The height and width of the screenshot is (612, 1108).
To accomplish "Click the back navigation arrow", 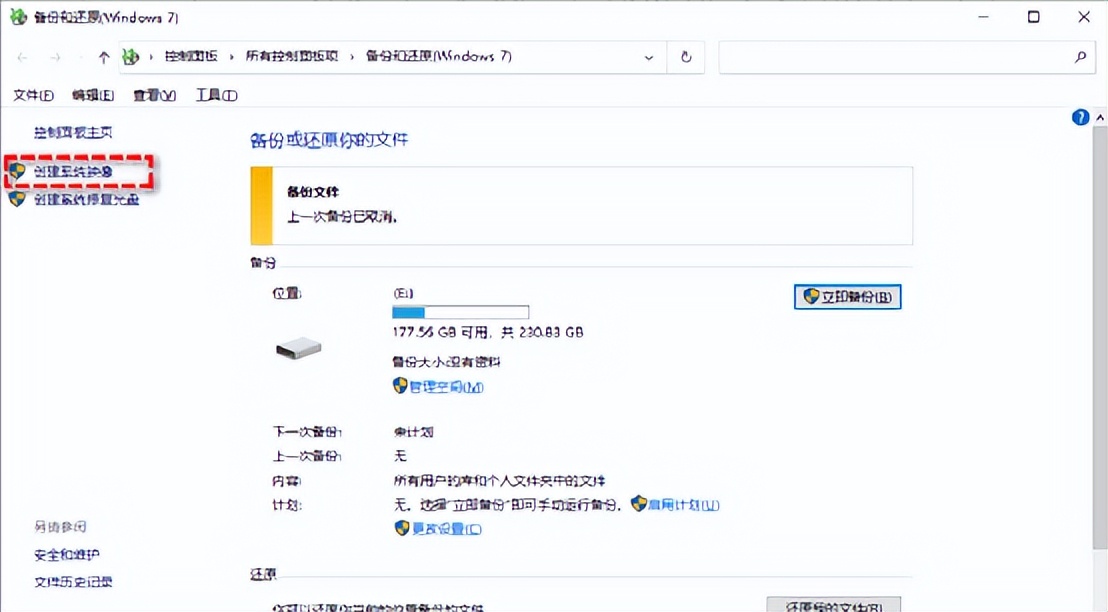I will pyautogui.click(x=22, y=57).
